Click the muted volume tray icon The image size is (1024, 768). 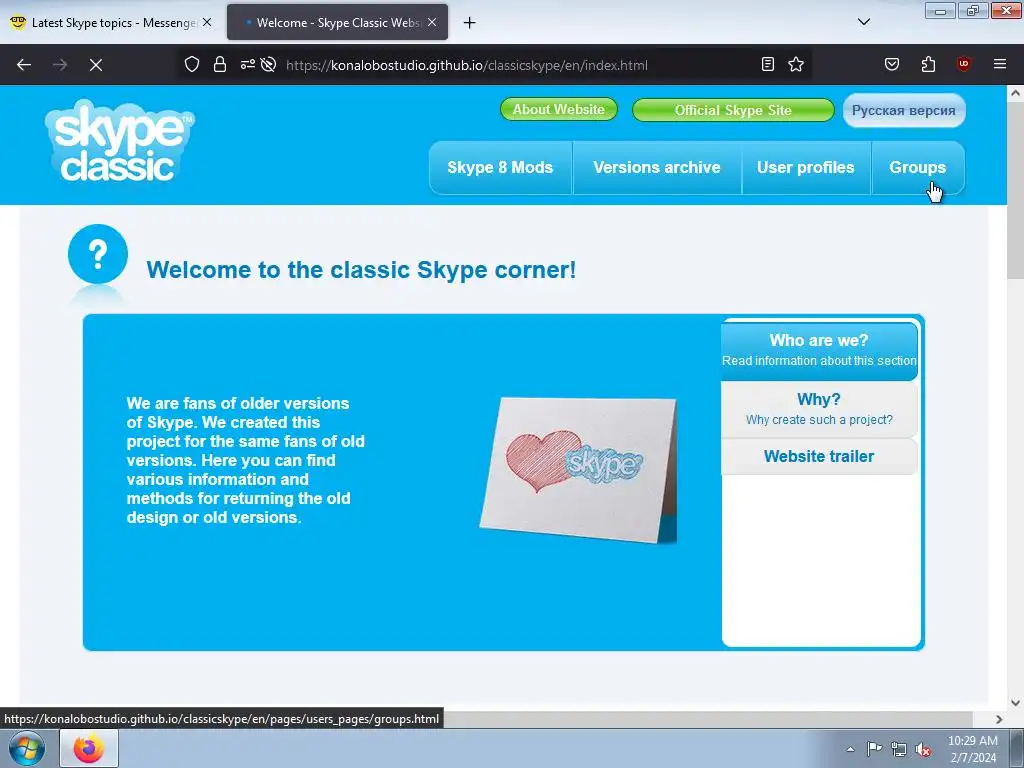pos(923,749)
